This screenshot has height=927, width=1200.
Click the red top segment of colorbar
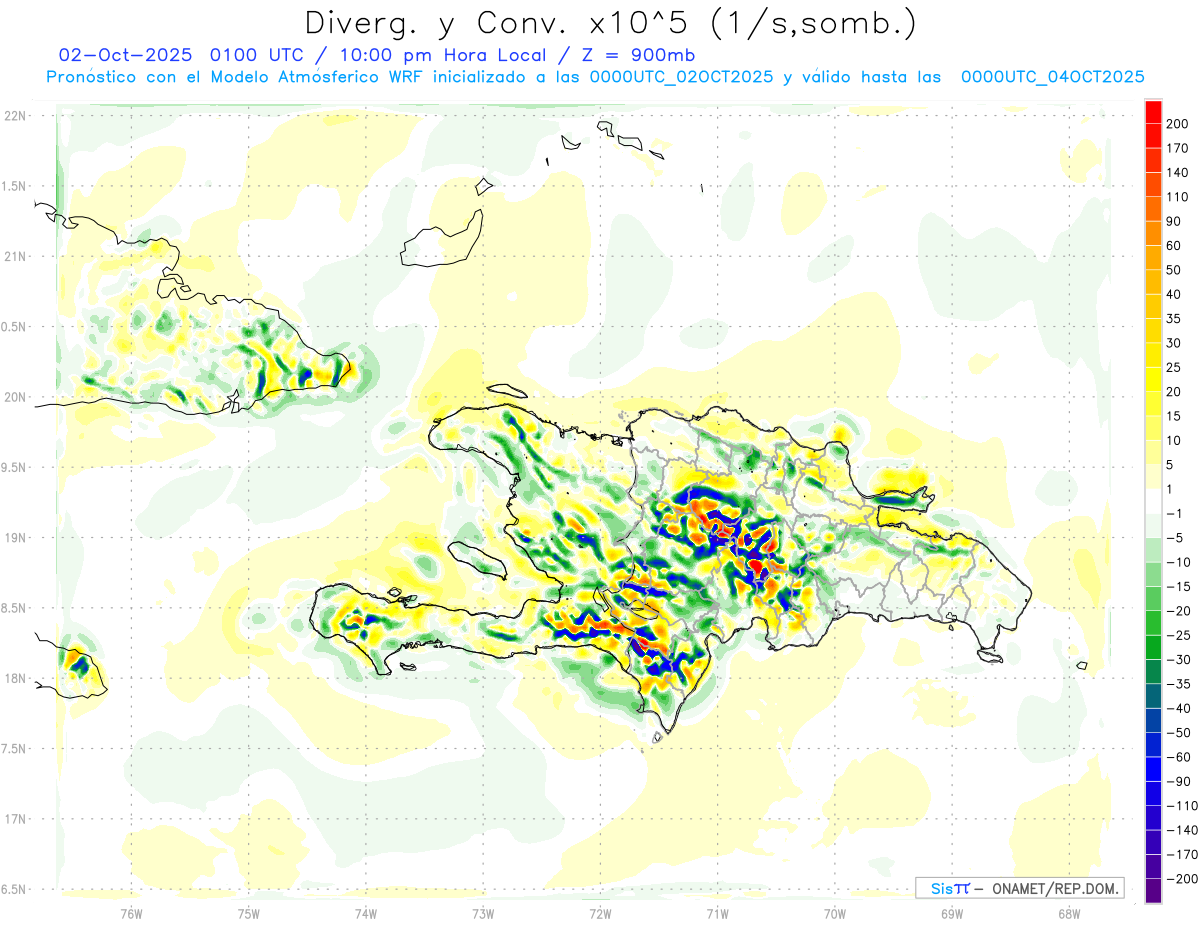coord(1153,112)
